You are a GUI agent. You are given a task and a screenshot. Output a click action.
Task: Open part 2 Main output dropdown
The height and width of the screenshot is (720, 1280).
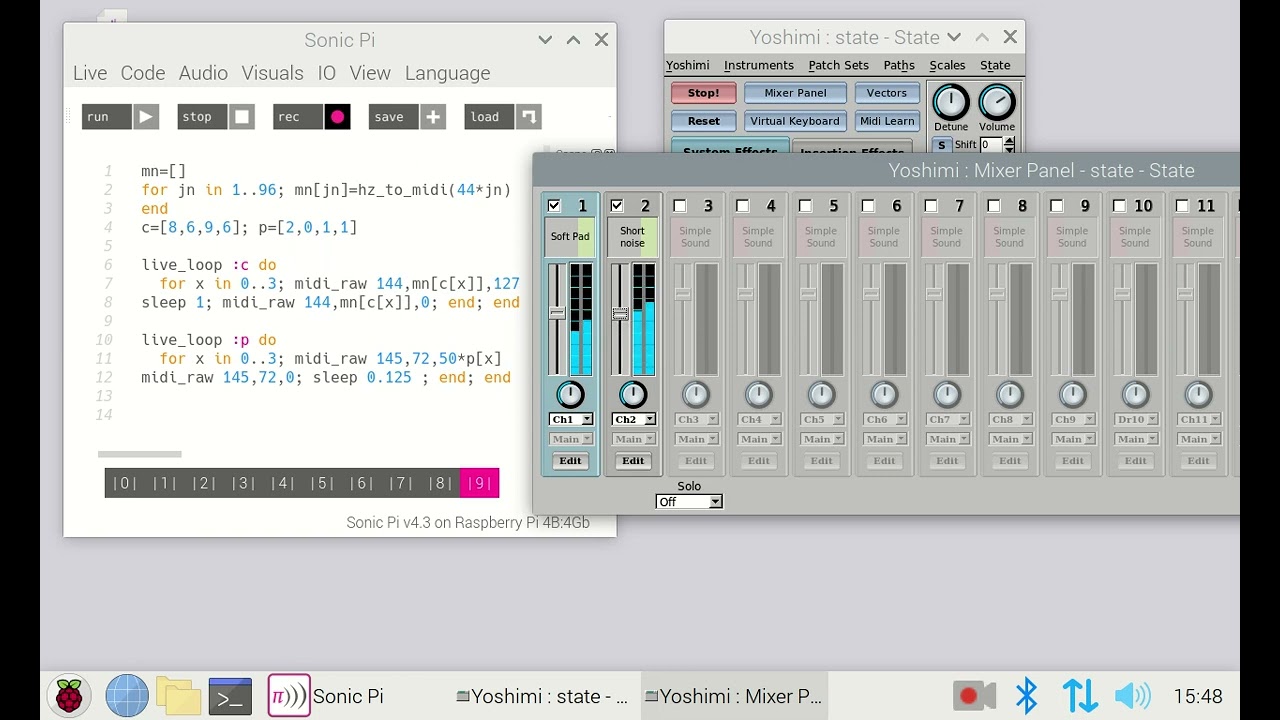click(633, 439)
